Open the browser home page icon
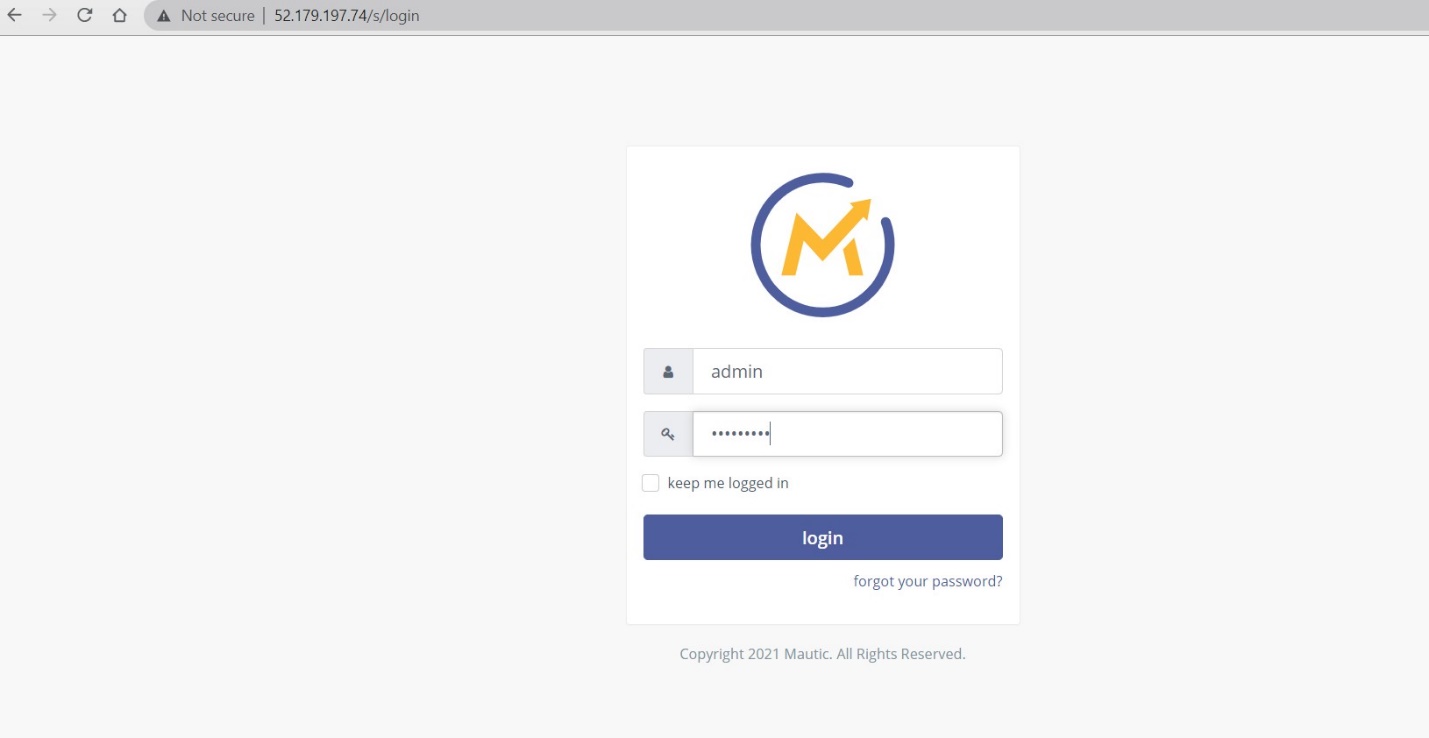The image size is (1429, 738). 120,15
